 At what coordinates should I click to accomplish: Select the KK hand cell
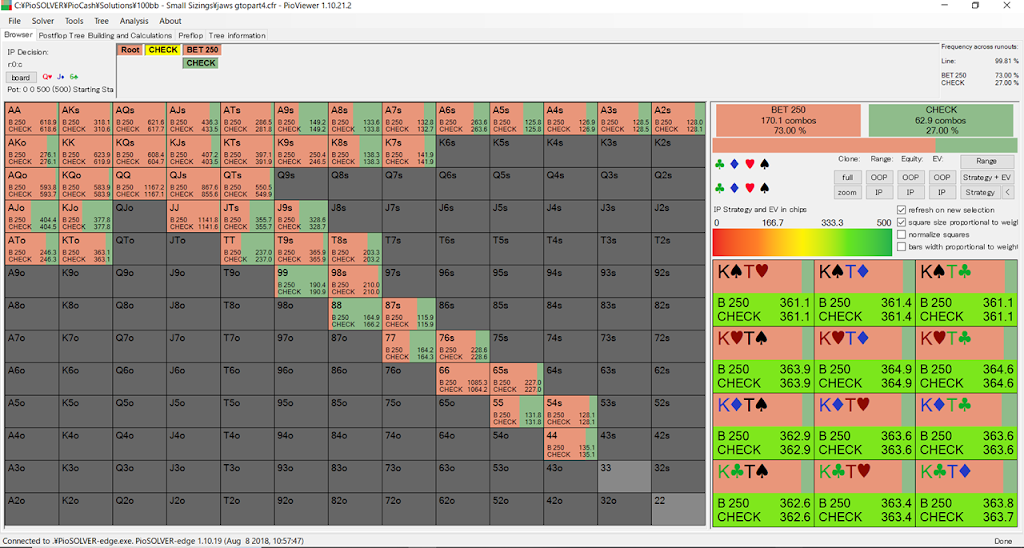[86, 151]
